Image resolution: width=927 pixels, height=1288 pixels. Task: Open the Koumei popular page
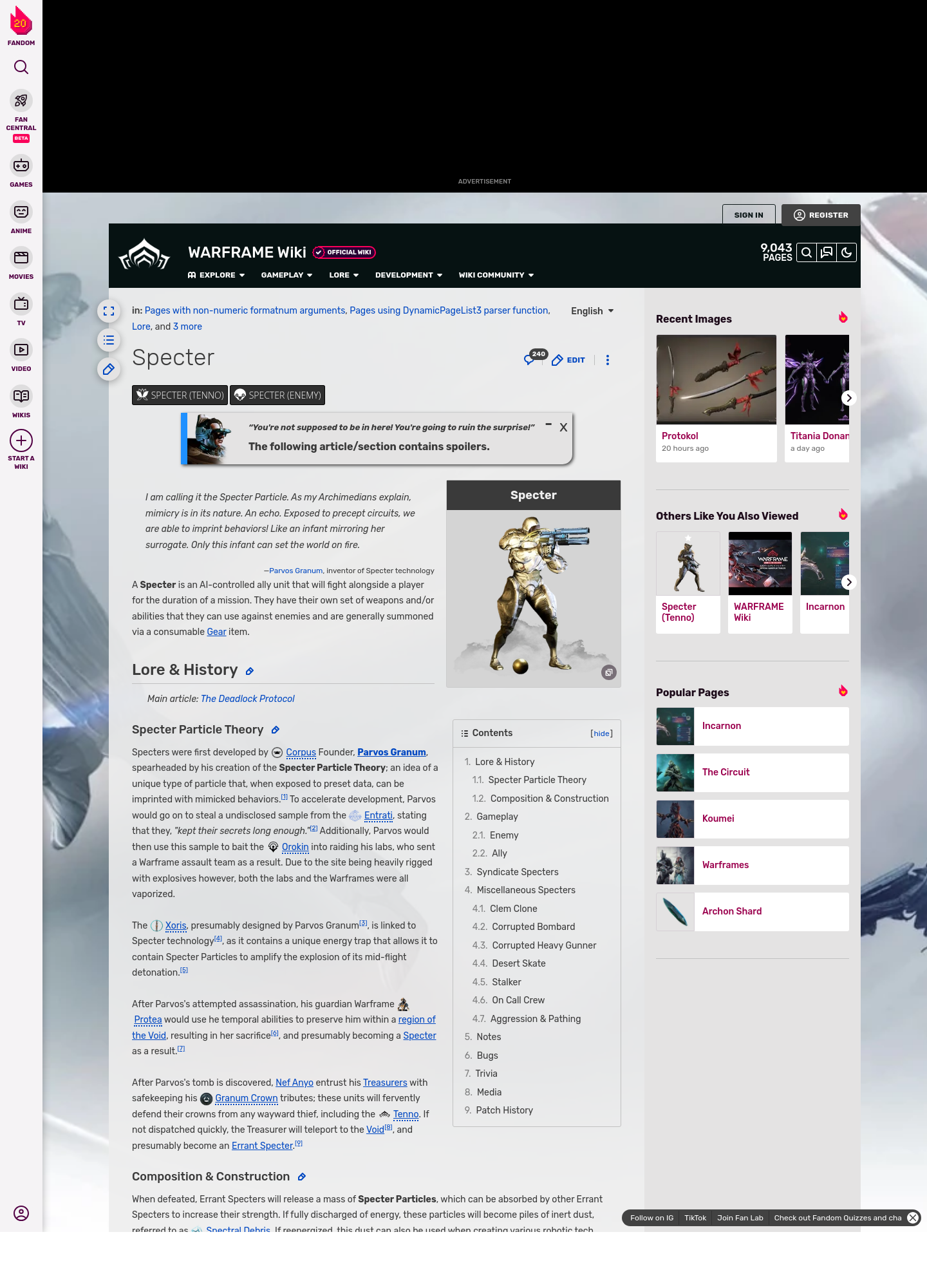click(x=753, y=819)
